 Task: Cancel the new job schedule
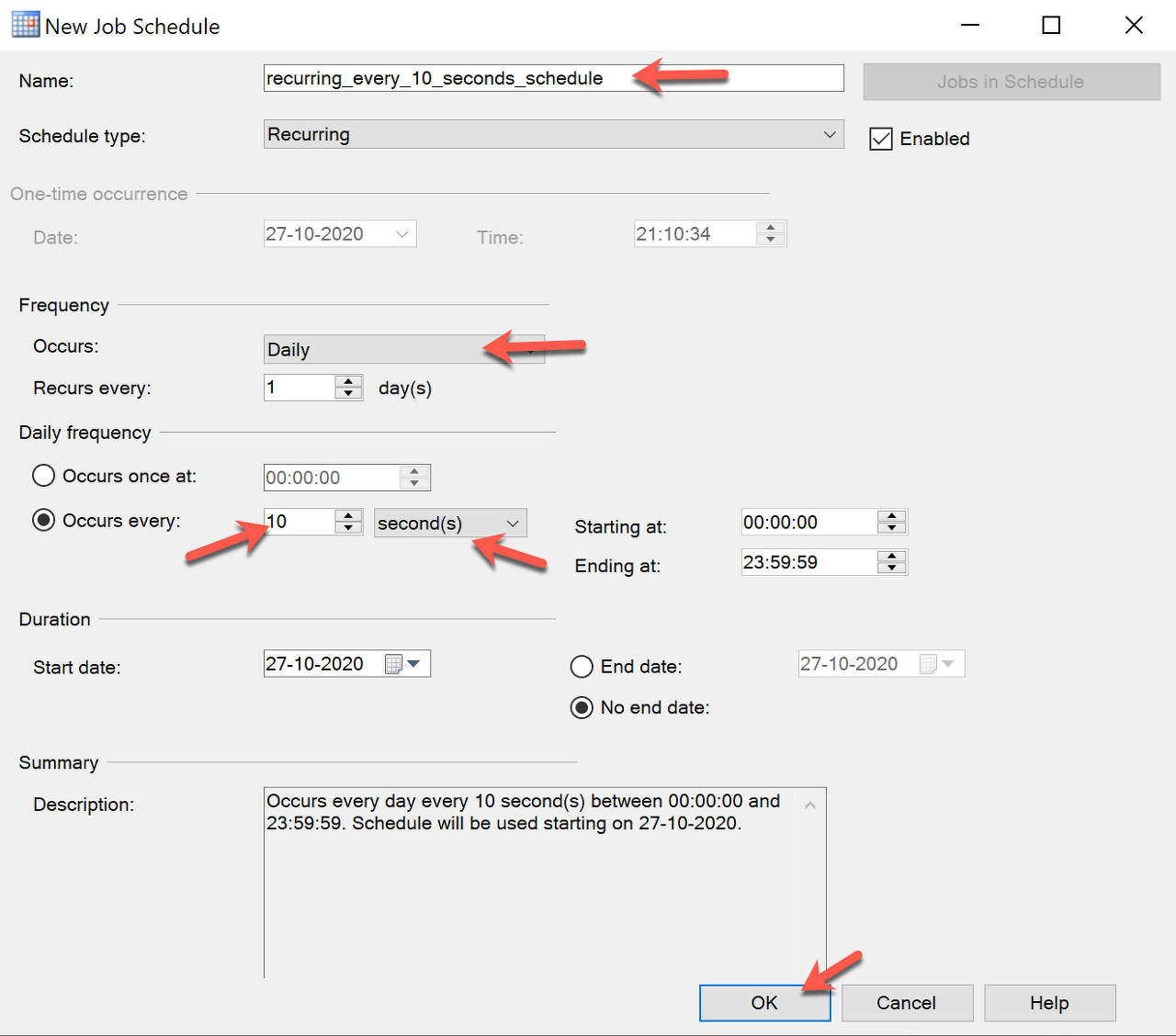[x=907, y=1003]
